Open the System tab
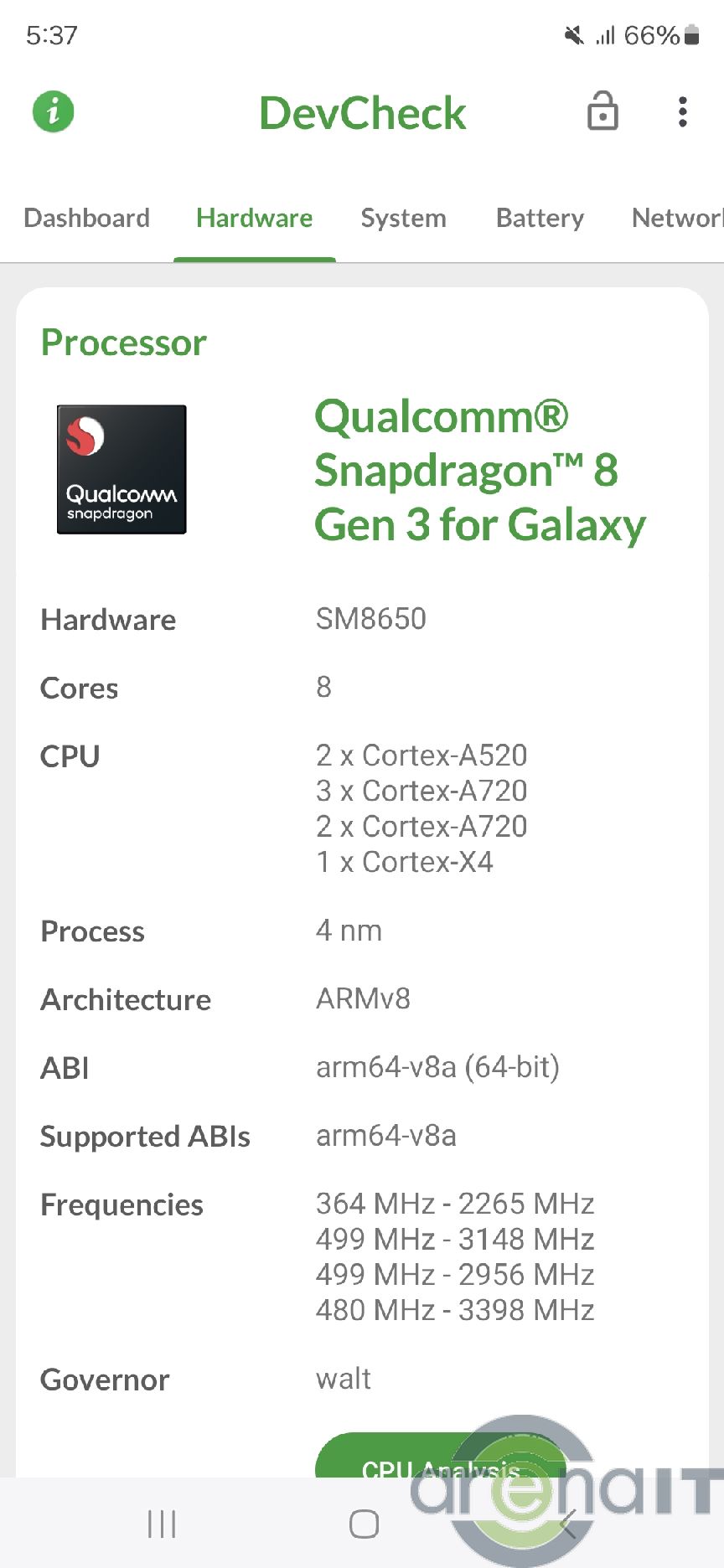The image size is (724, 1568). coord(403,218)
